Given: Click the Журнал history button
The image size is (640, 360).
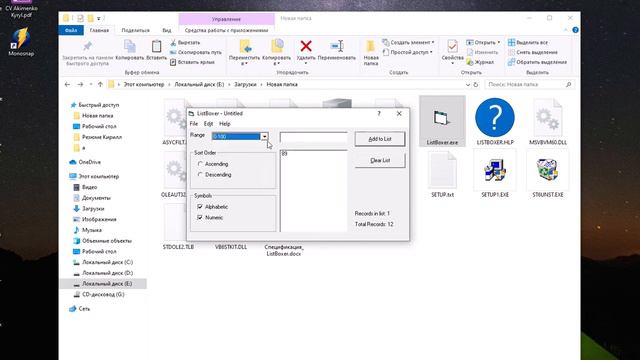Looking at the screenshot, I should point(480,62).
